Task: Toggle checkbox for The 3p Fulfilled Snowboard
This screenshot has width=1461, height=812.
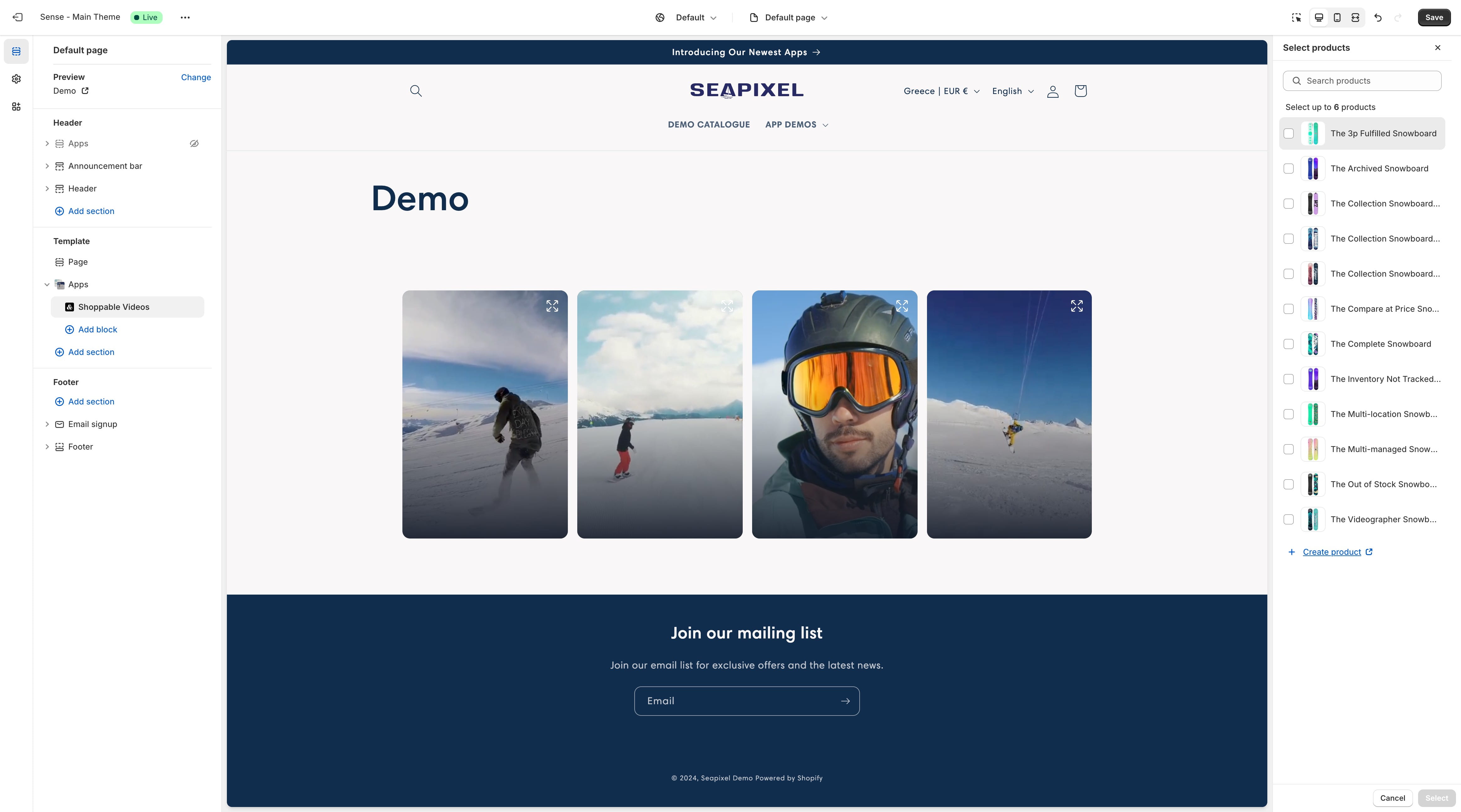Action: point(1289,133)
